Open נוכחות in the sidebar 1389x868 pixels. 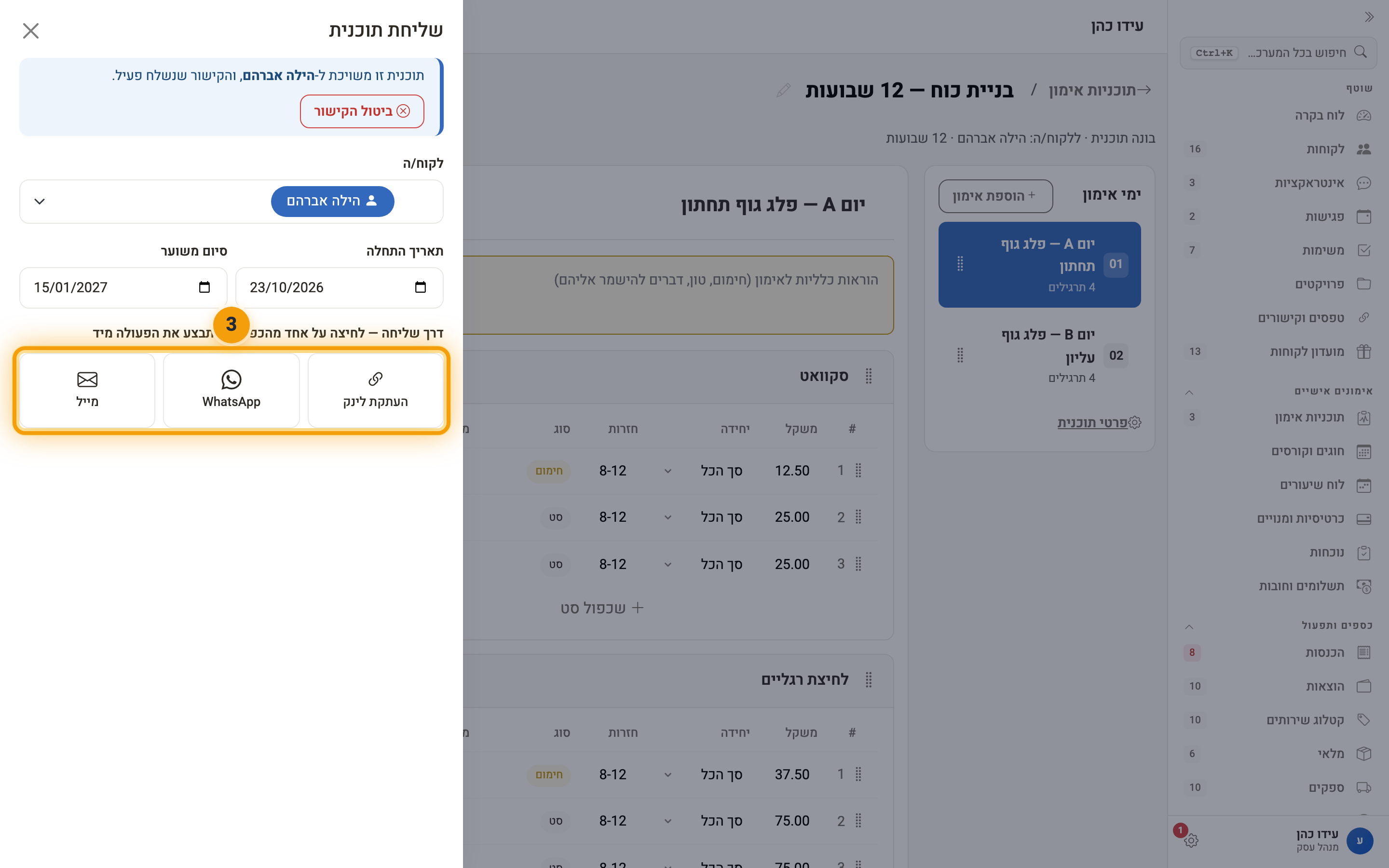[1278, 552]
